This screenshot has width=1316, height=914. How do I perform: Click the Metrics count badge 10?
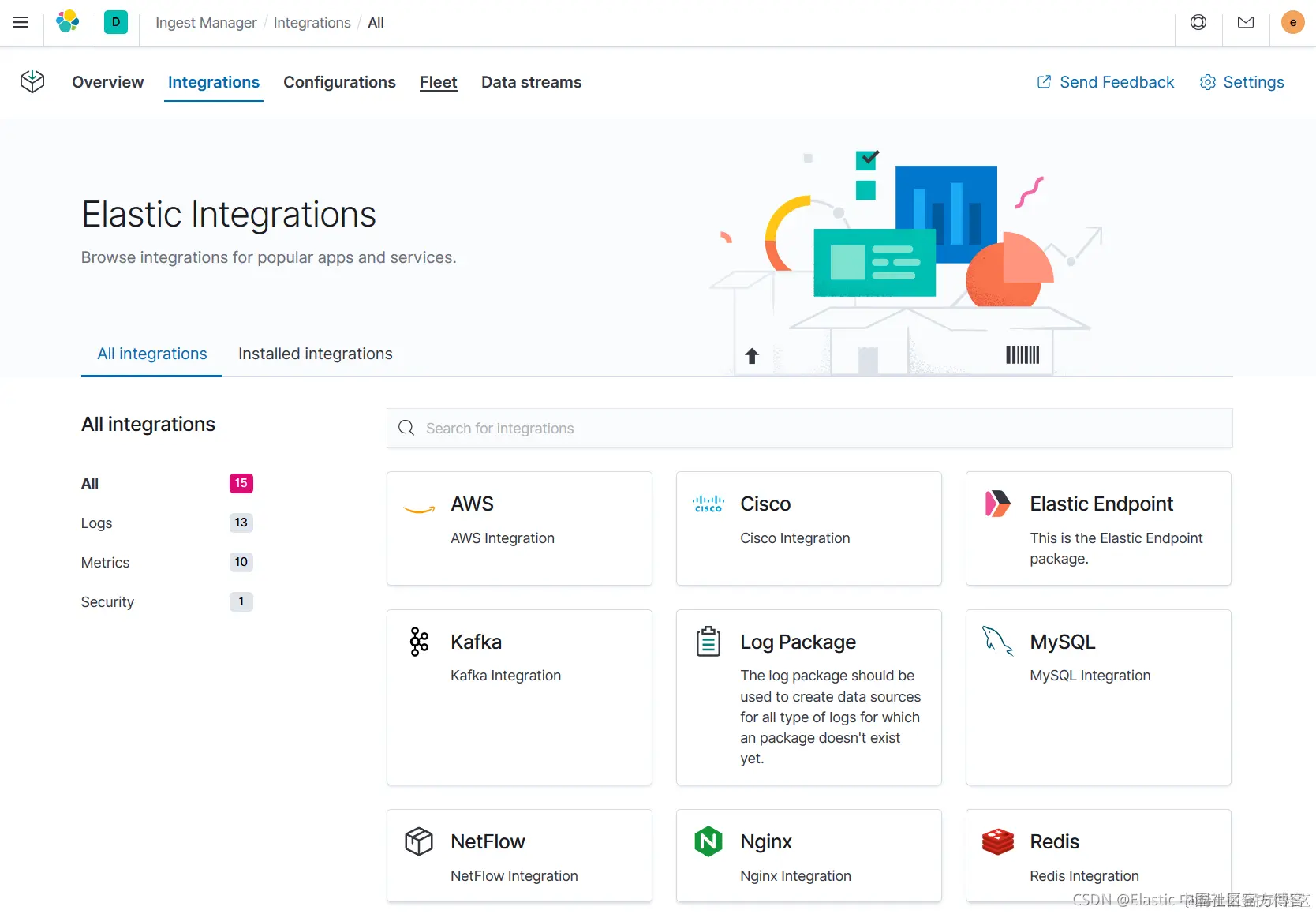coord(241,562)
